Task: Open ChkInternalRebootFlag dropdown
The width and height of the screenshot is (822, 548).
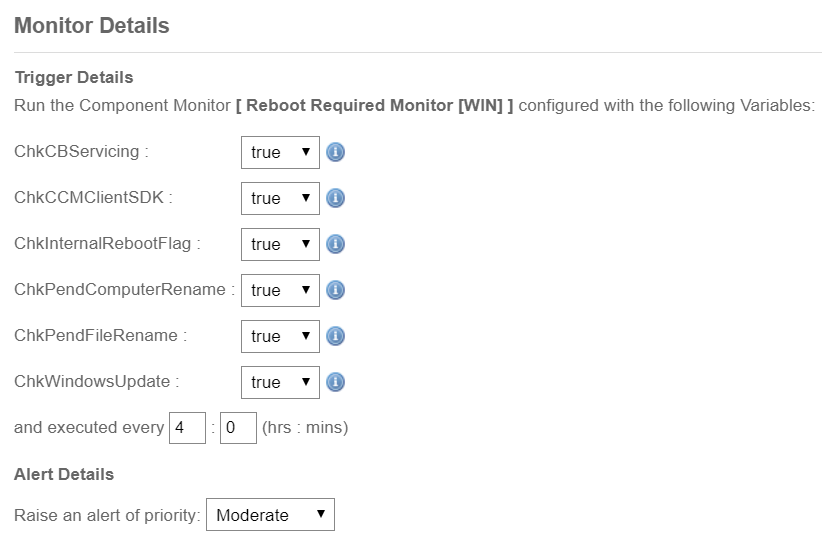Action: (x=280, y=244)
